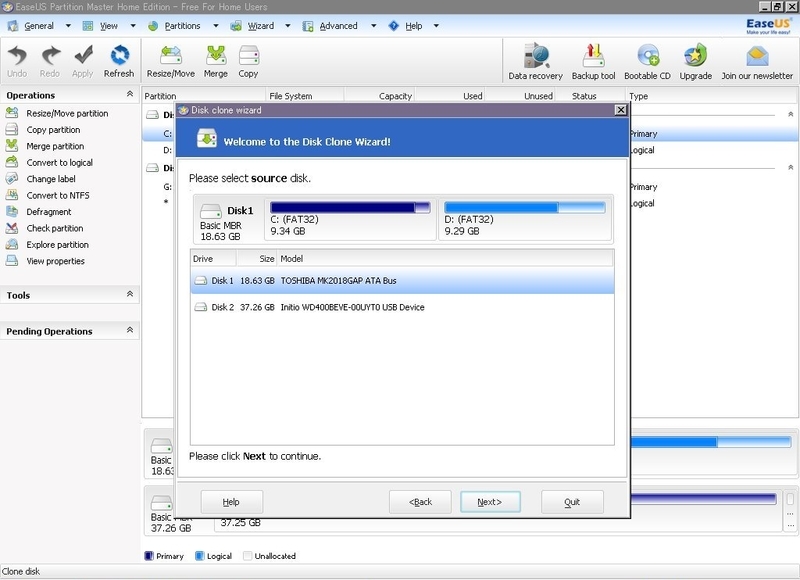The image size is (800, 580).
Task: Open the Help menu dropdown arrow
Action: [436, 26]
